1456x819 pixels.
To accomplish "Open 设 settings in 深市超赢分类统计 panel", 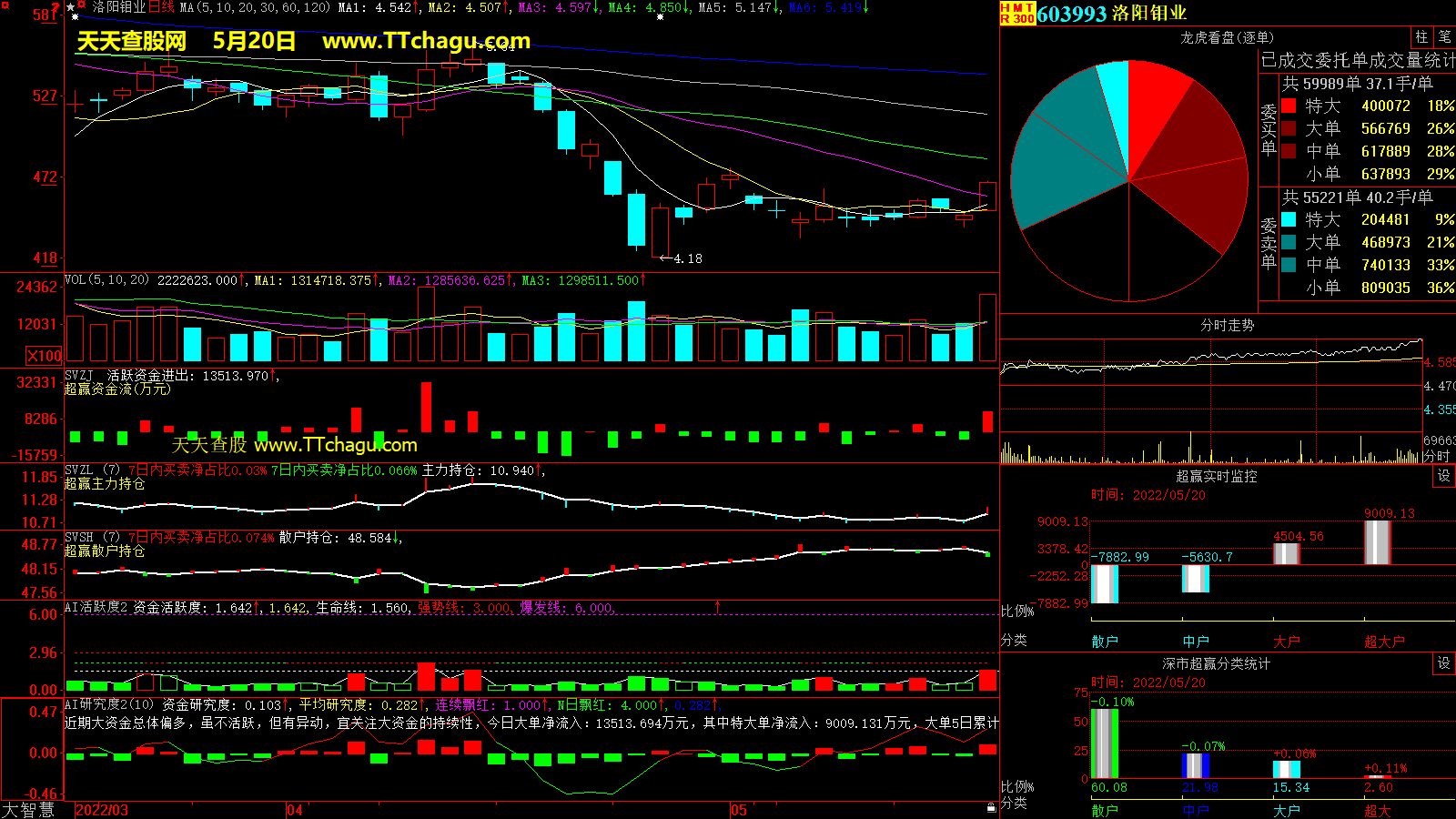I will tap(1443, 663).
